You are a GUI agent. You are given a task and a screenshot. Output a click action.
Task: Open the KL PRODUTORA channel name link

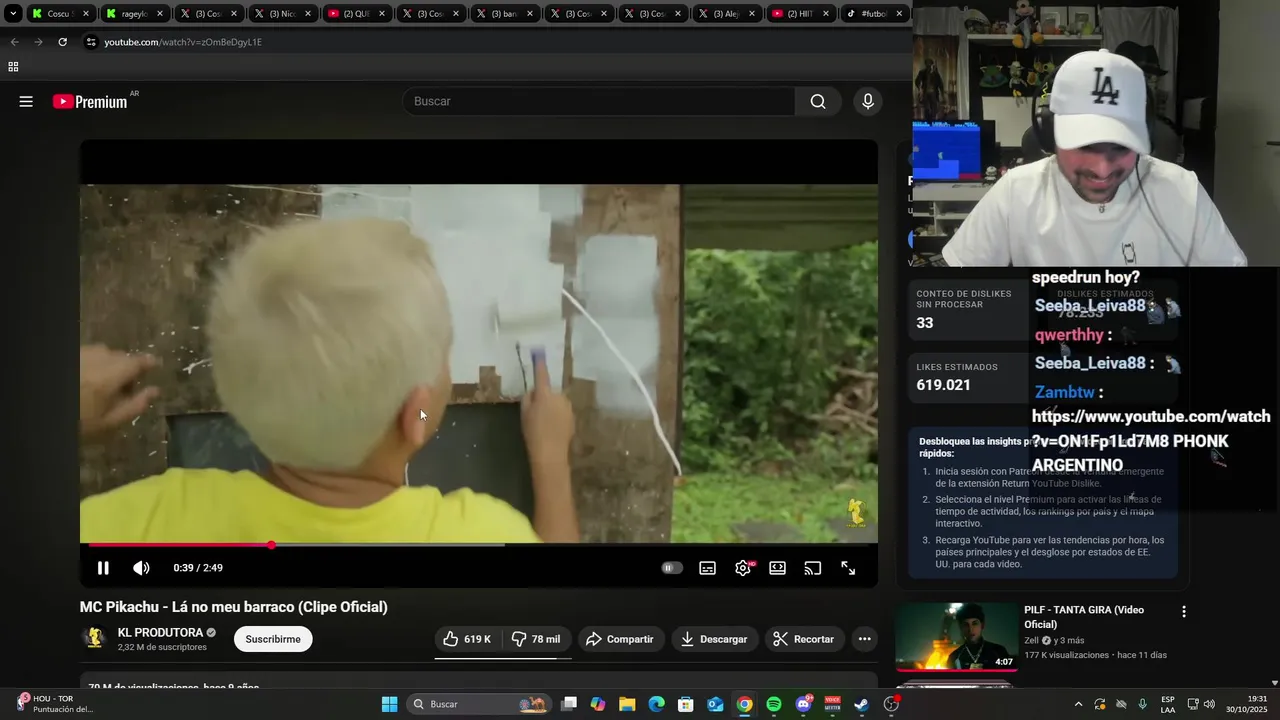pos(160,633)
